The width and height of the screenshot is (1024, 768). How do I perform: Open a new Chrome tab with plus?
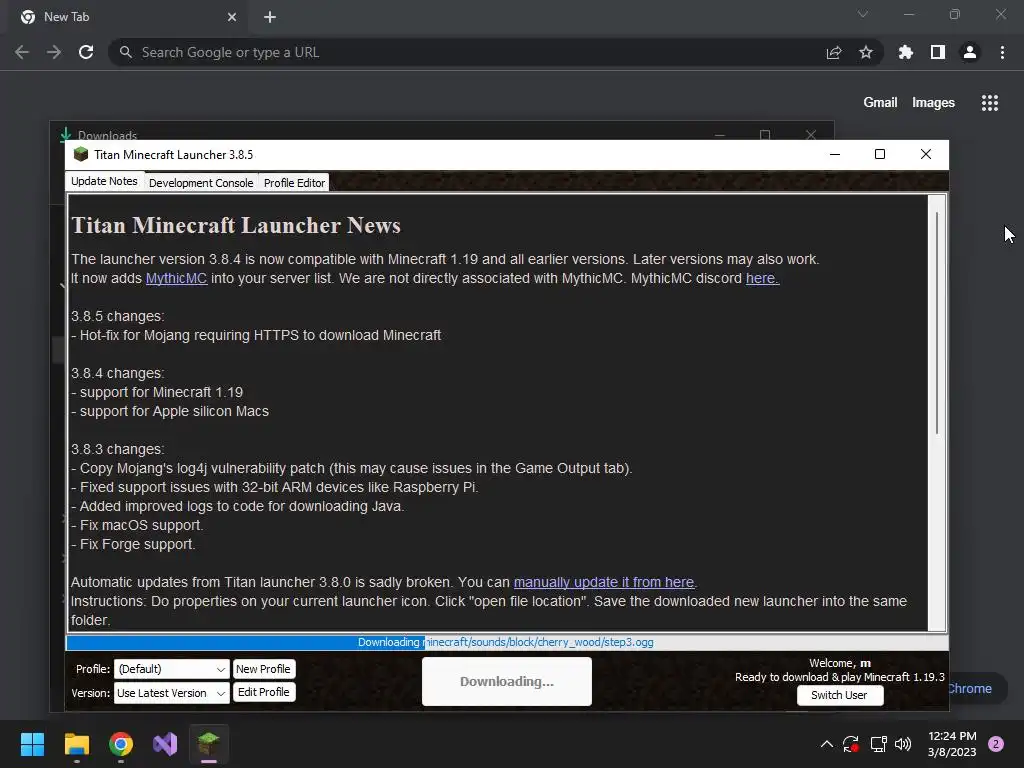pyautogui.click(x=270, y=17)
